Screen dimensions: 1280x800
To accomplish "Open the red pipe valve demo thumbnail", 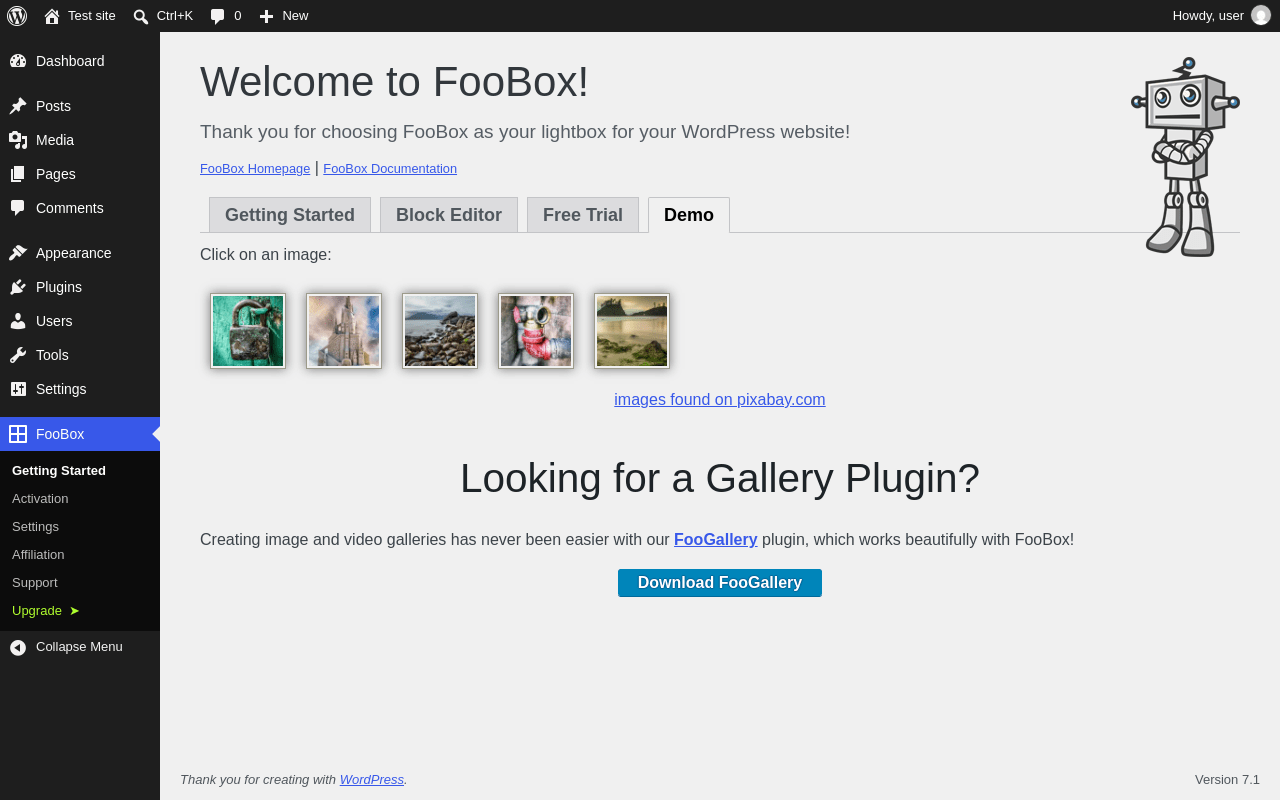I will coord(536,331).
